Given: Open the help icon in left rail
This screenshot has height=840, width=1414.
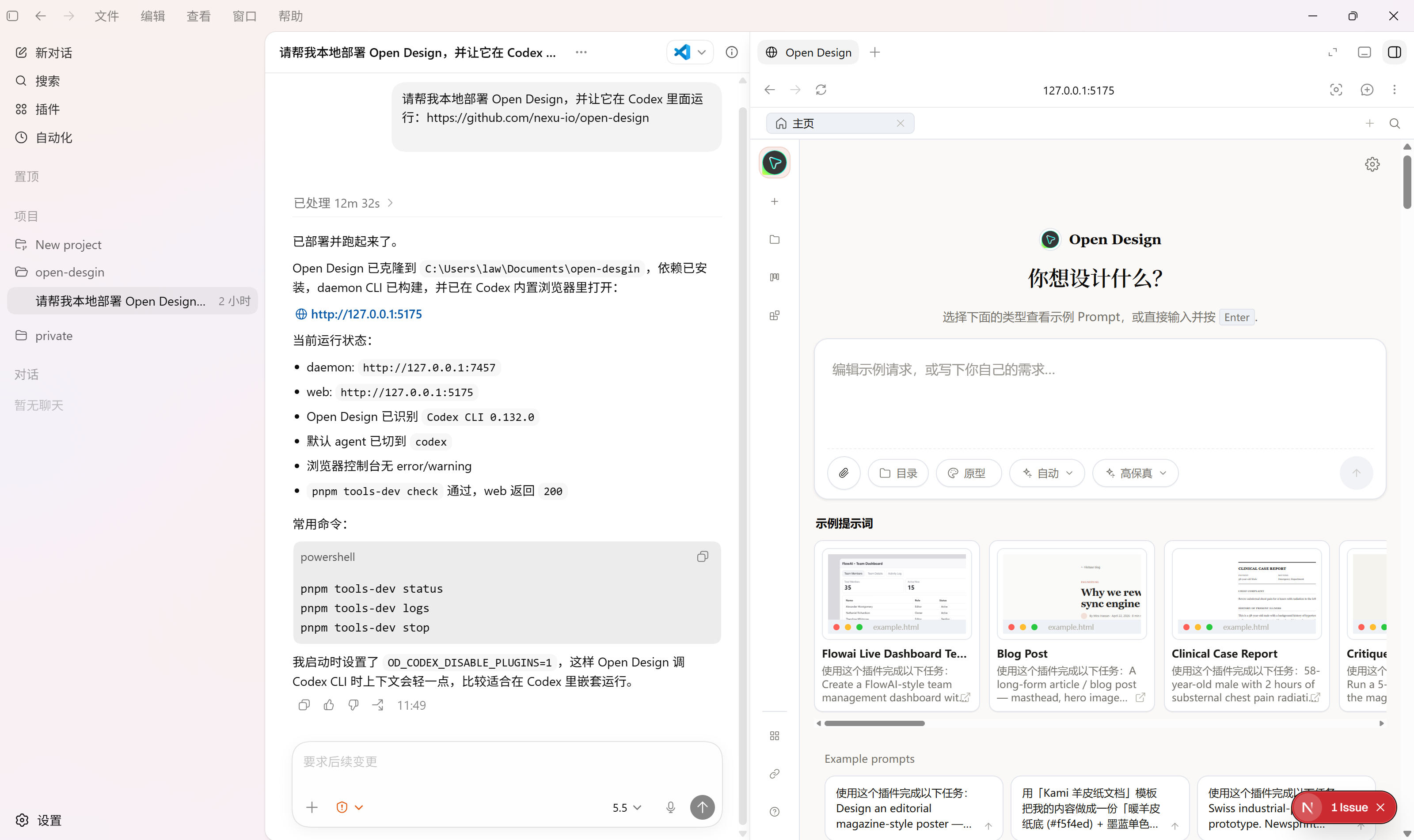Looking at the screenshot, I should click(775, 812).
